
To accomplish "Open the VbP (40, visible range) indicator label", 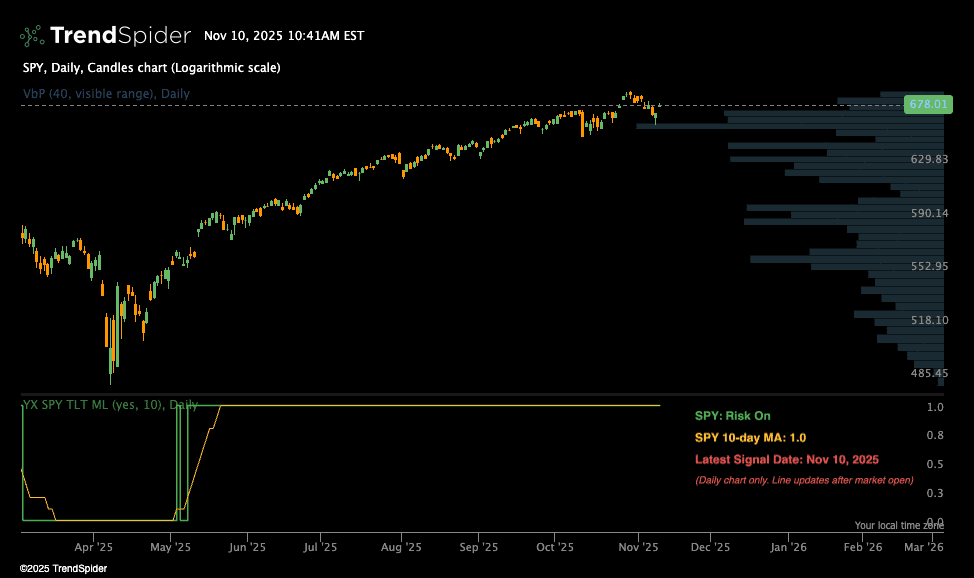I will pyautogui.click(x=106, y=94).
